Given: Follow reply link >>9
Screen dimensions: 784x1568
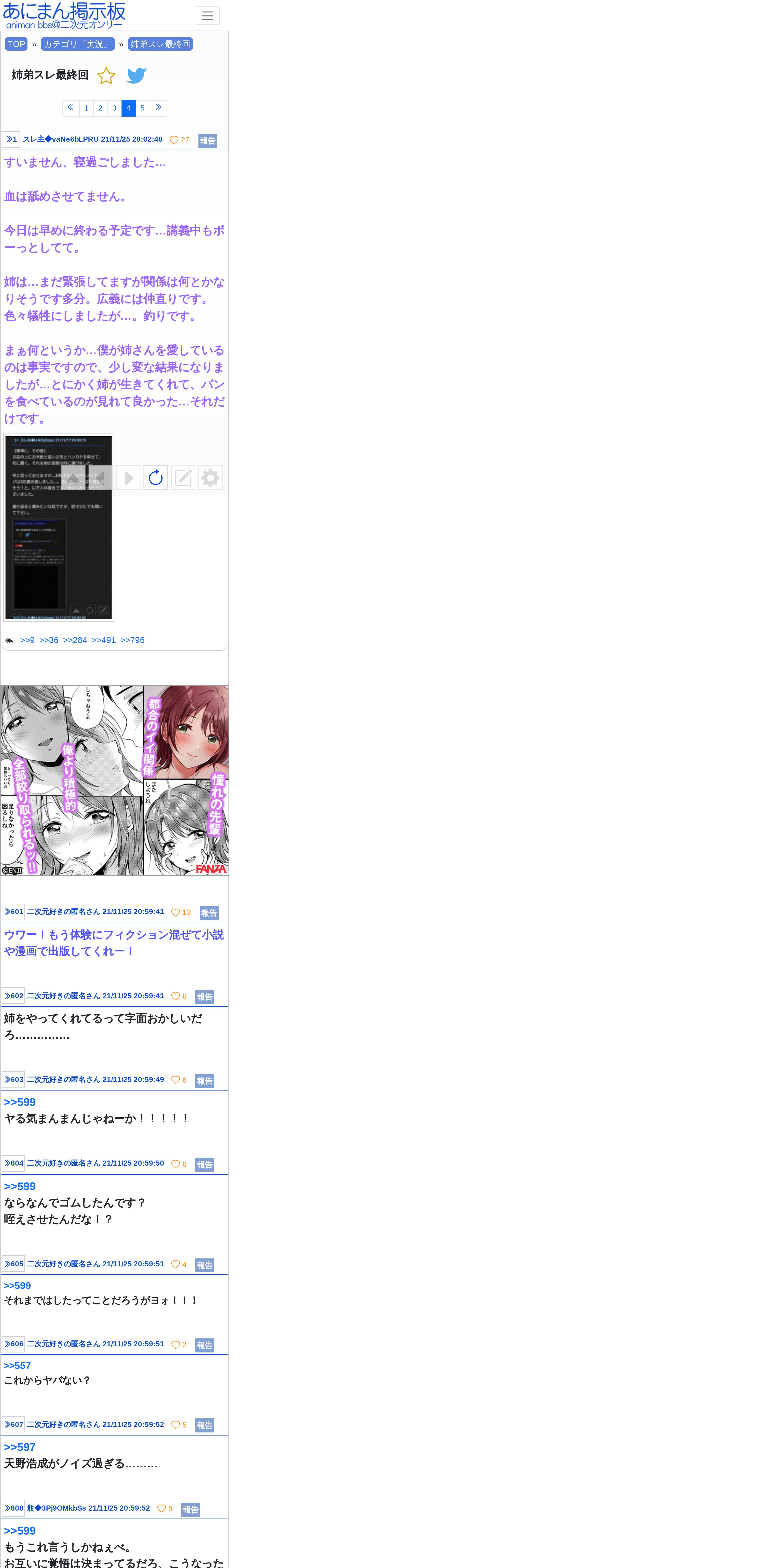Looking at the screenshot, I should coord(27,640).
